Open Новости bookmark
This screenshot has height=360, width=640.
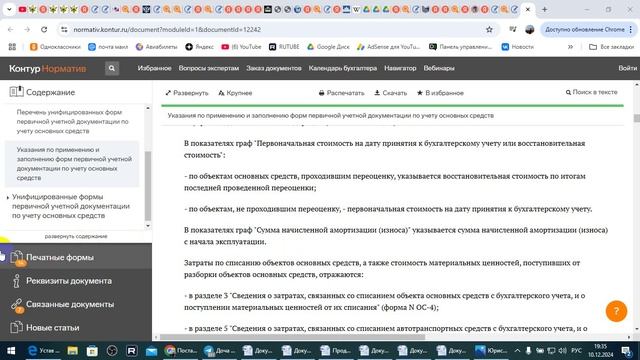pyautogui.click(x=518, y=47)
